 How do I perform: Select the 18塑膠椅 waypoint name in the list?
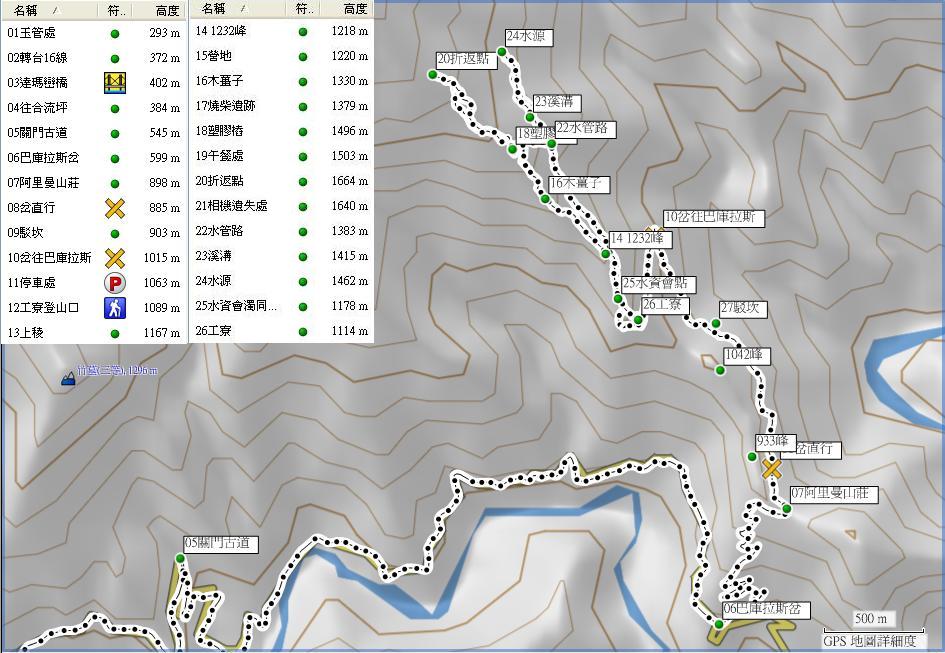[x=219, y=131]
